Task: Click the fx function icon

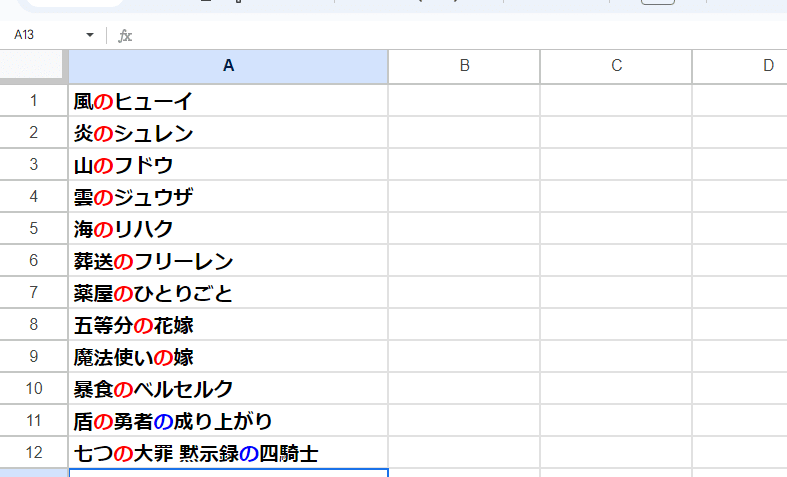Action: [124, 36]
